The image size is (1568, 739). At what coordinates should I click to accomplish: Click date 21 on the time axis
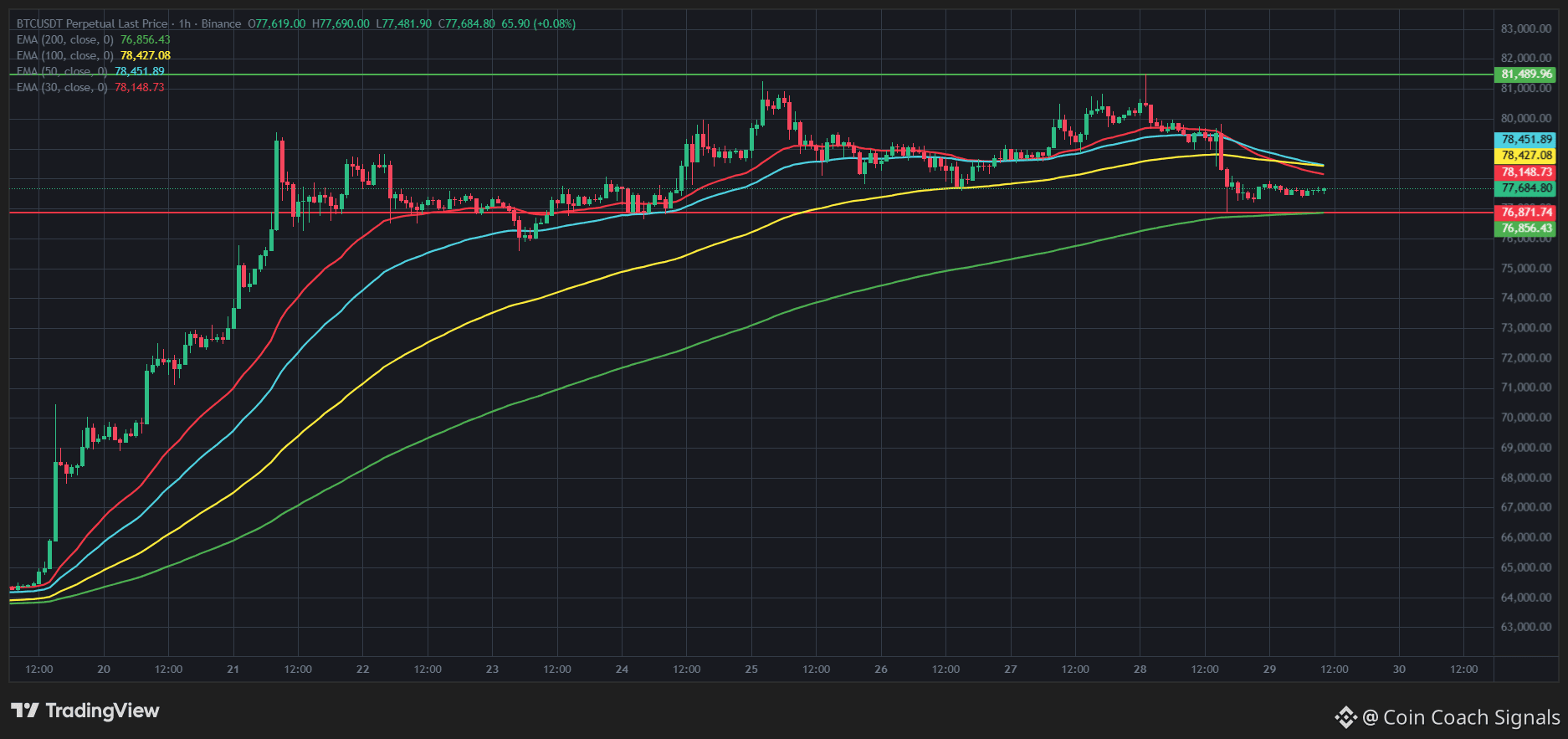point(233,669)
